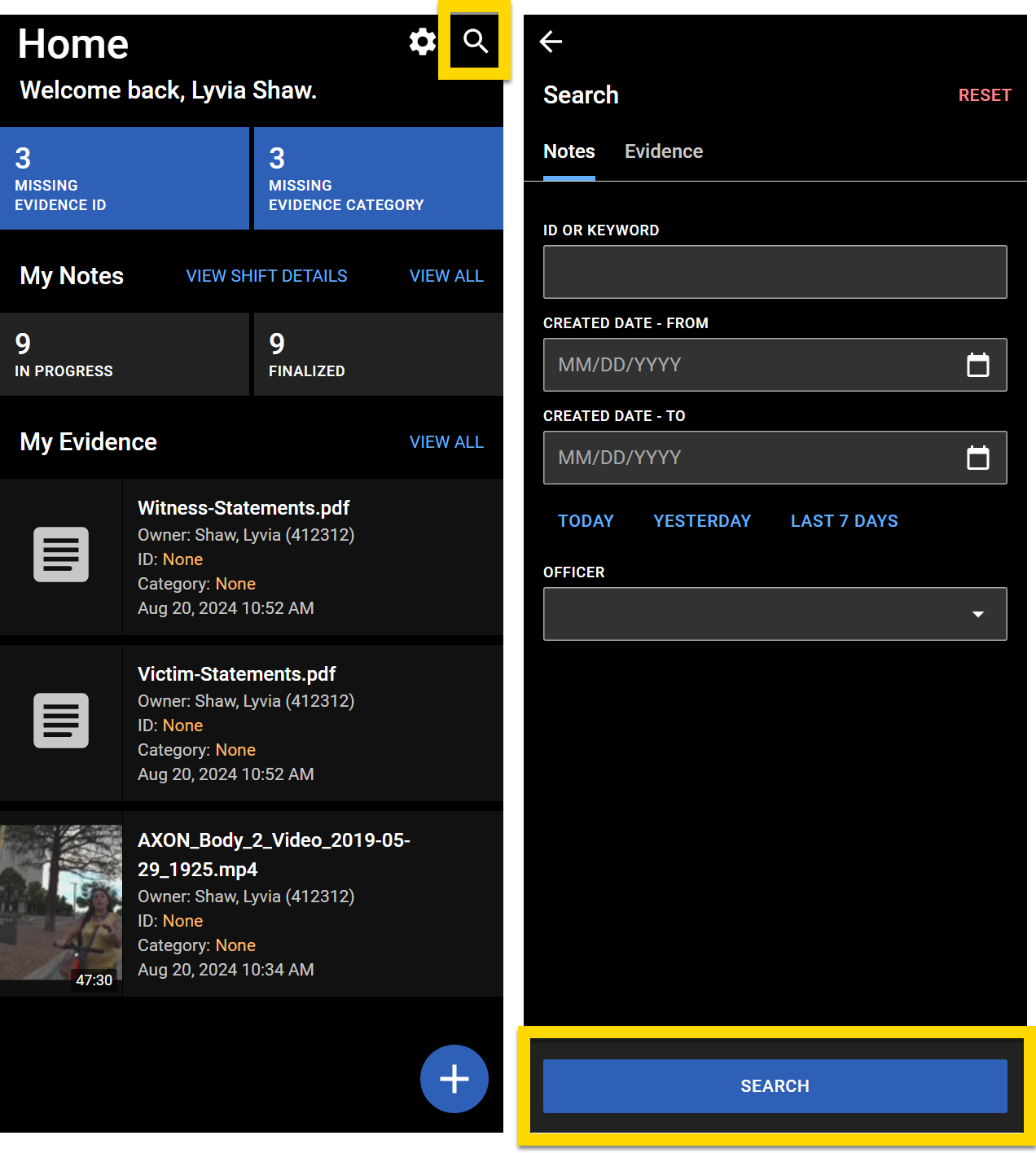
Task: Open search with the magnifying glass icon
Action: coord(475,41)
